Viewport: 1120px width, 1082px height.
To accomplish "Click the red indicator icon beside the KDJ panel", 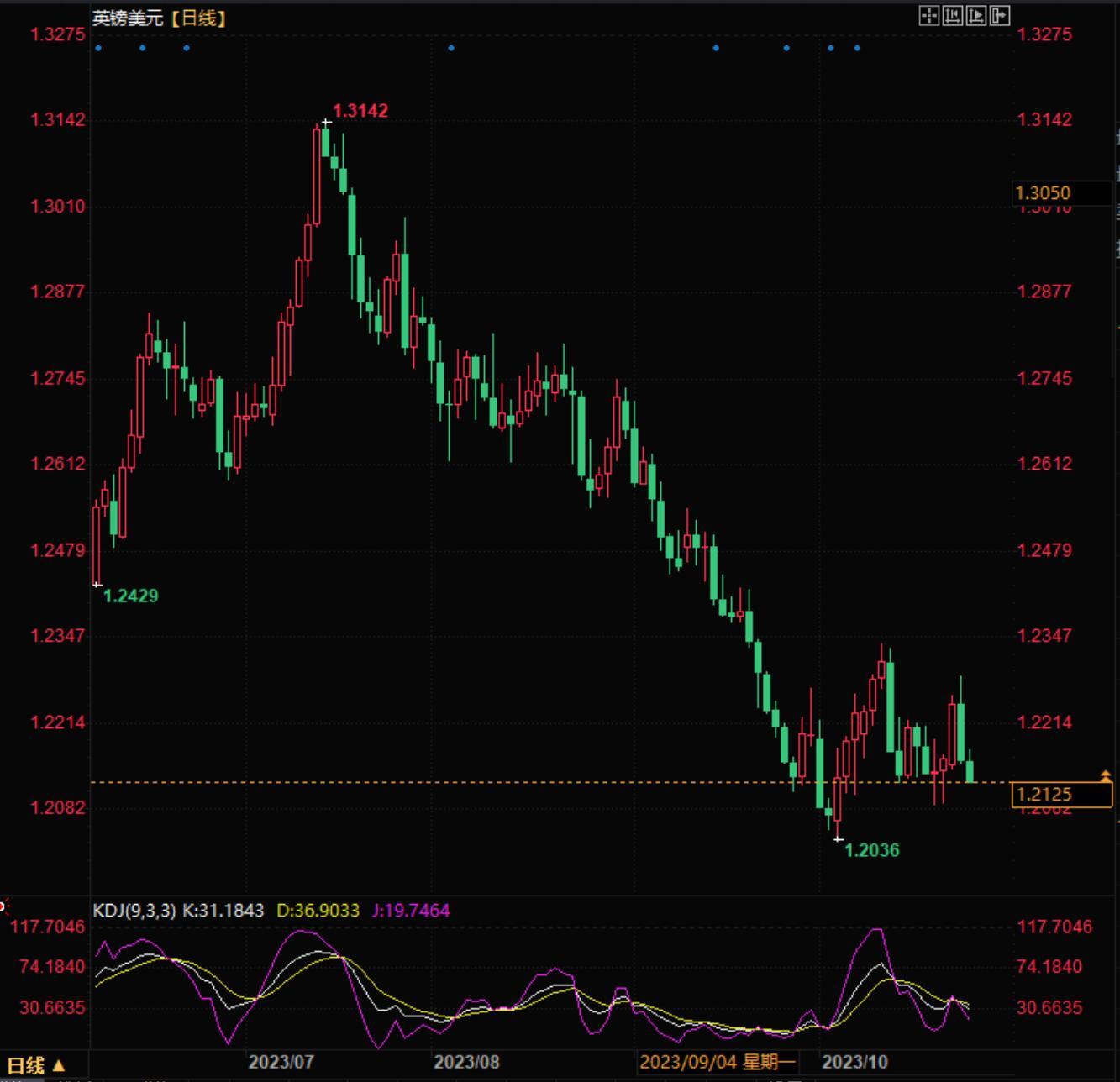I will coord(3,906).
